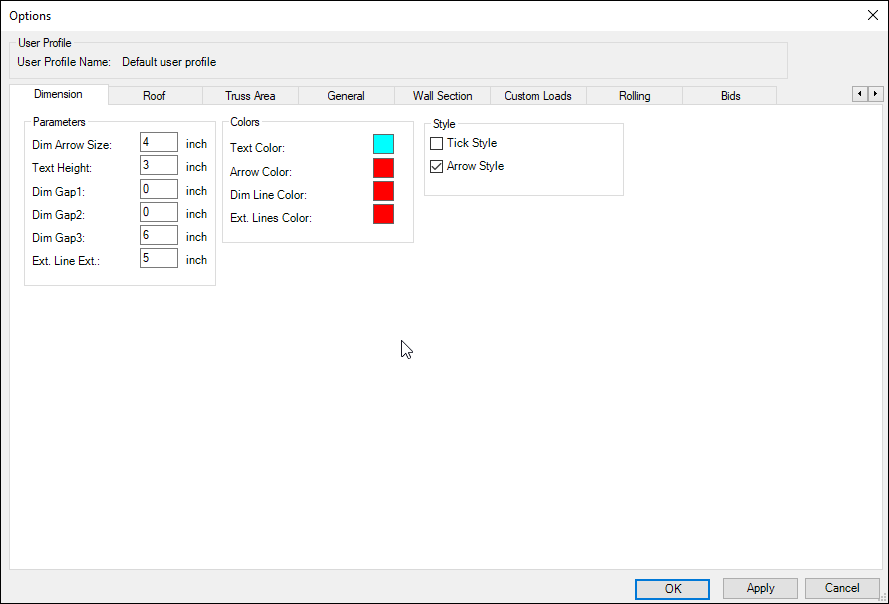Change the red Arrow Color swatch
The height and width of the screenshot is (604, 889).
[x=383, y=168]
